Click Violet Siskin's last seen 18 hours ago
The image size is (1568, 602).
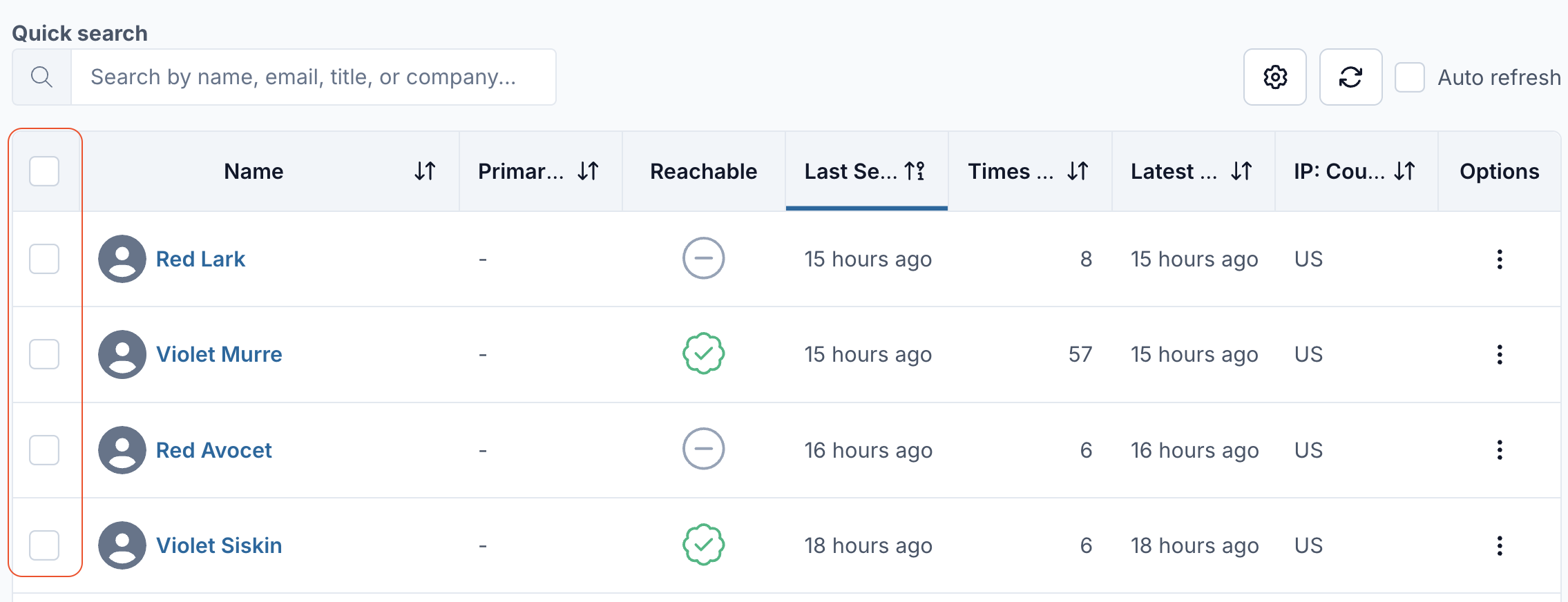point(868,545)
